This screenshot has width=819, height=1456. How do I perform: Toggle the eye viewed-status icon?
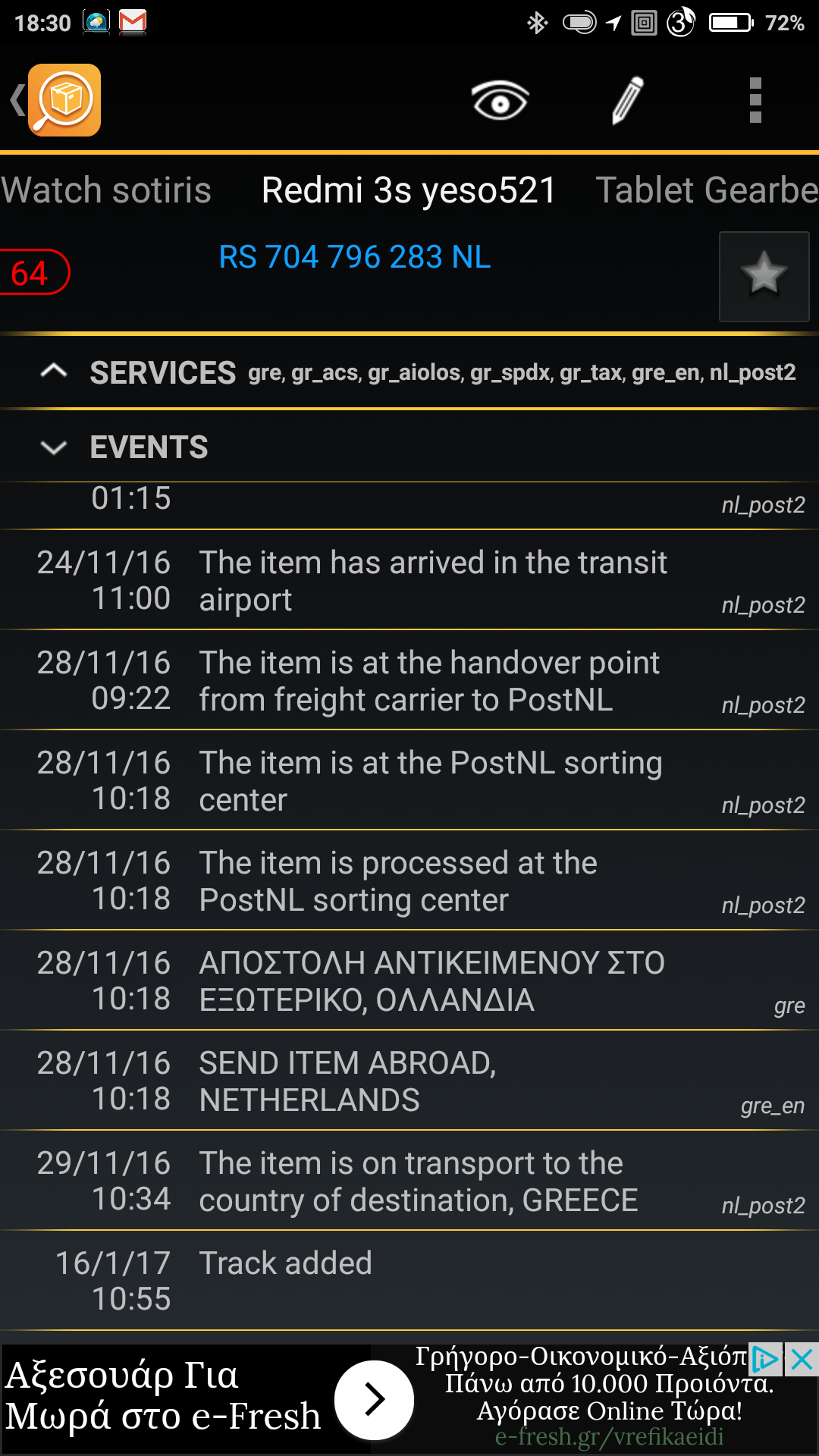[x=500, y=100]
